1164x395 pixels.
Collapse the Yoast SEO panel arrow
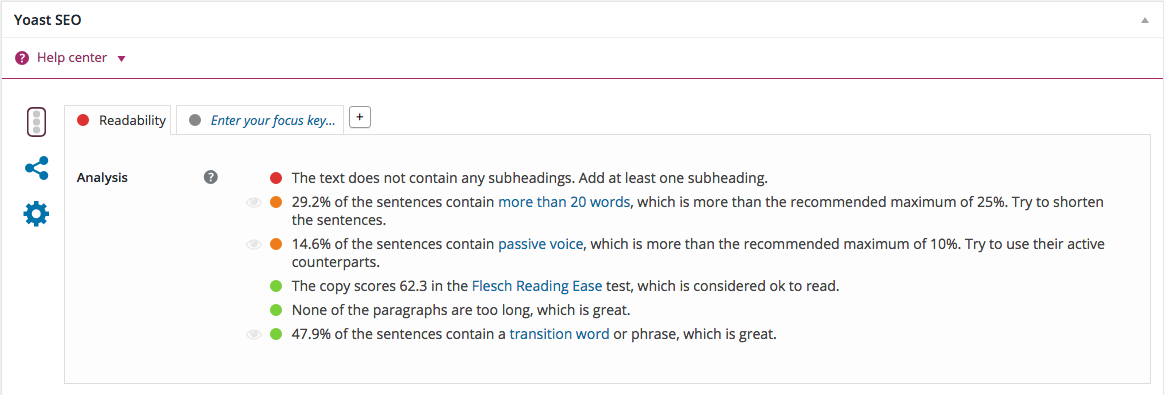coord(1145,21)
